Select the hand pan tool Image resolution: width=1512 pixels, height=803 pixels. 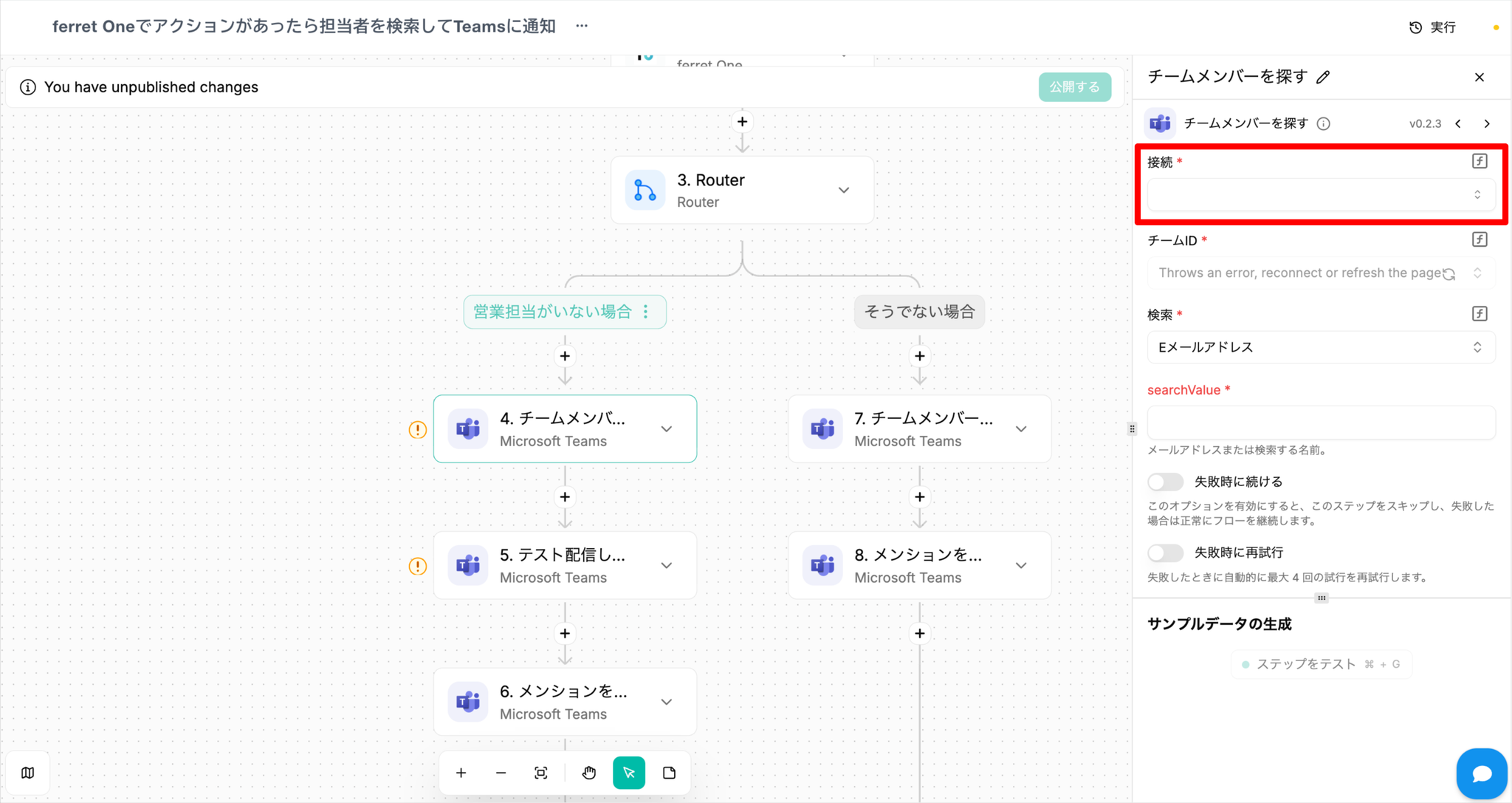coord(588,773)
